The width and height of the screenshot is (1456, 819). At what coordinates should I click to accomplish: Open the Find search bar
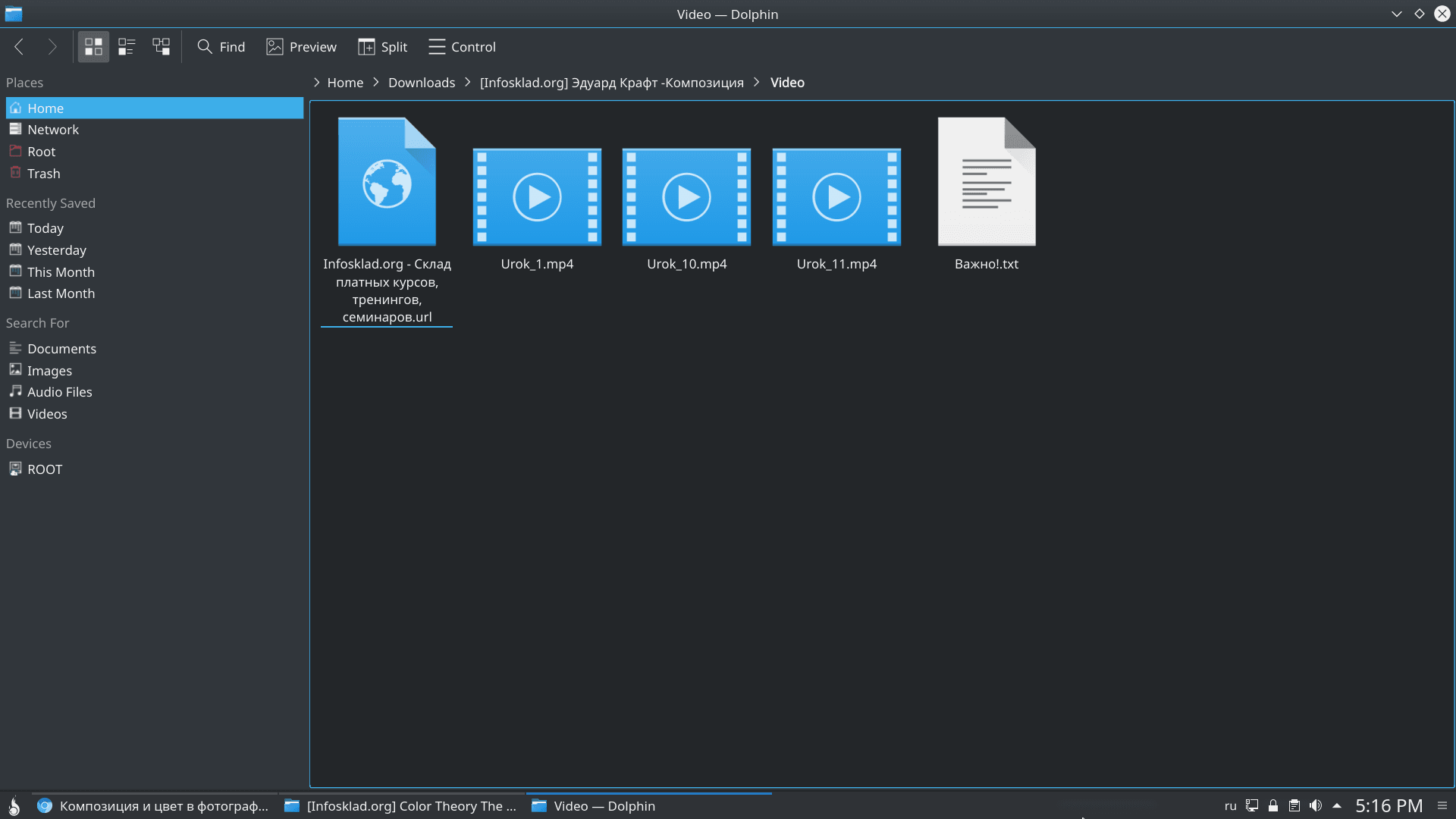pos(221,47)
